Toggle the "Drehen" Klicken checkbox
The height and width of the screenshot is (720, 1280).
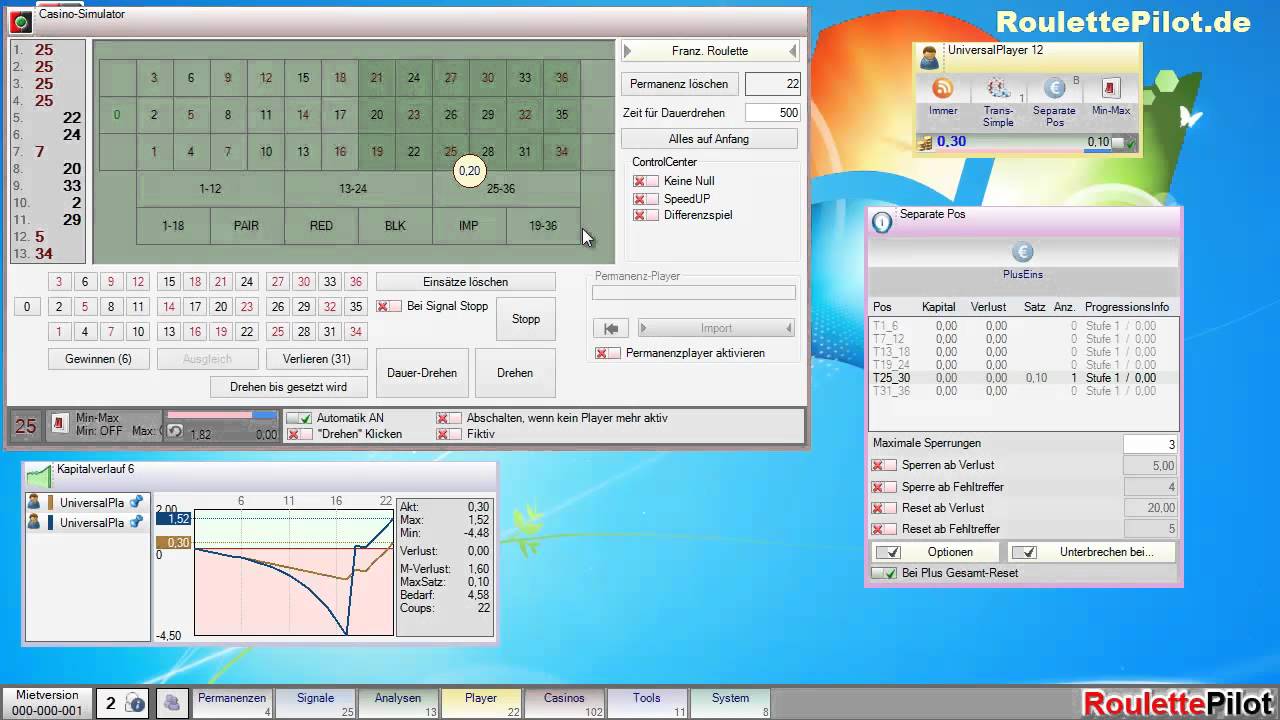299,434
